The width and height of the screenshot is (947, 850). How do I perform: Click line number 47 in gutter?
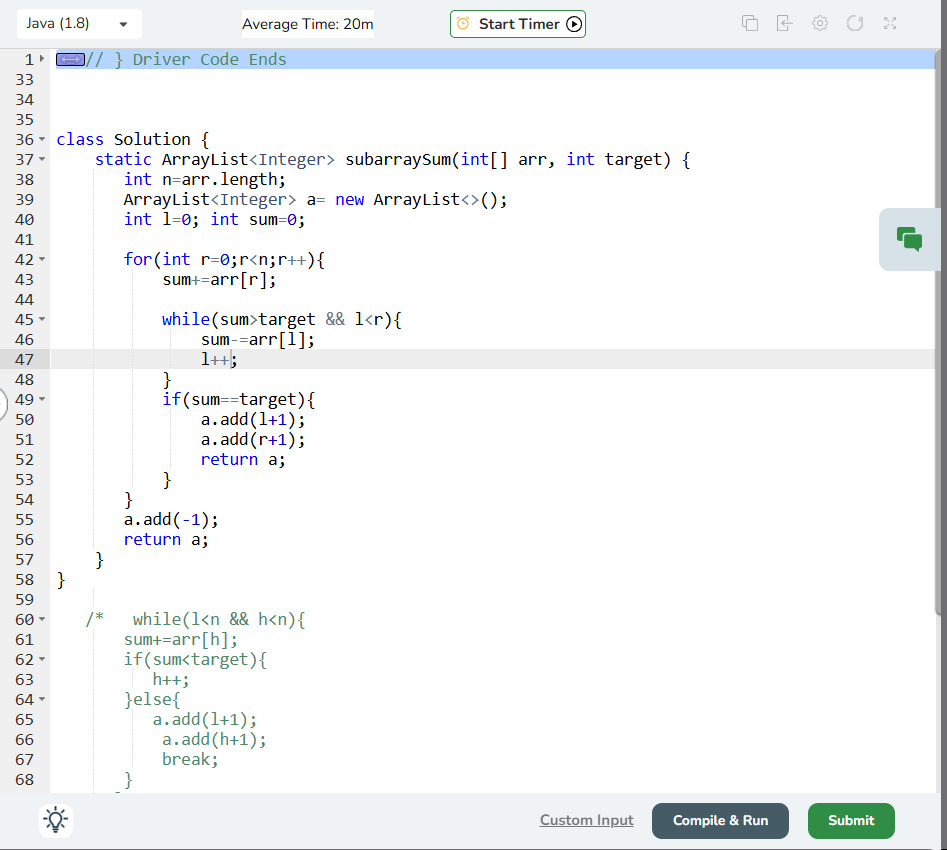point(24,359)
